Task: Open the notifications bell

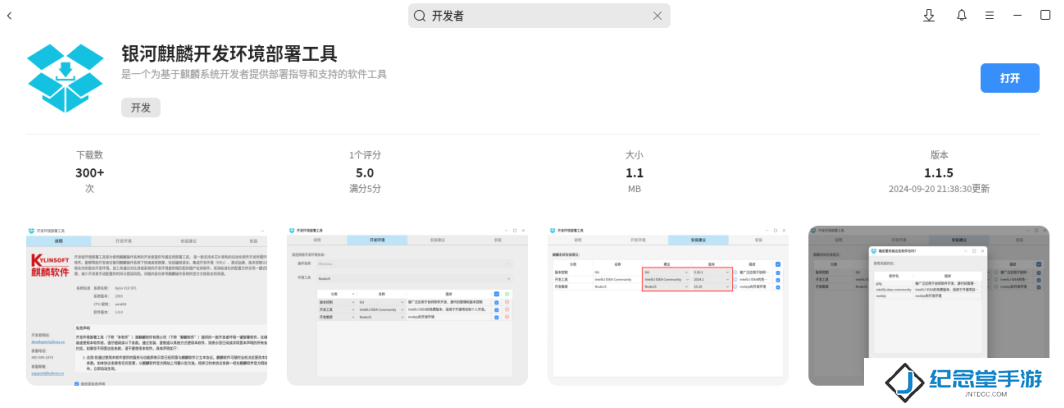Action: pos(962,16)
